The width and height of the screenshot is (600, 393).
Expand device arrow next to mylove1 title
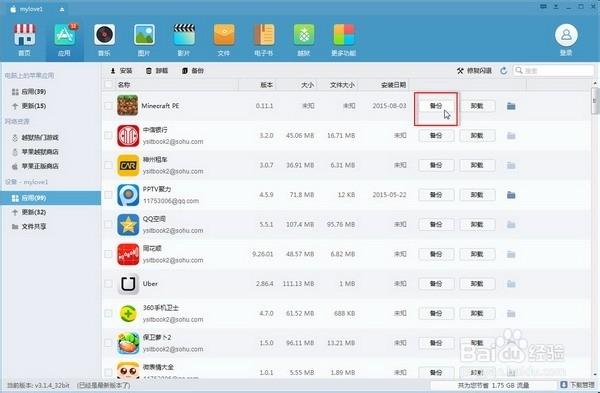pyautogui.click(x=62, y=10)
